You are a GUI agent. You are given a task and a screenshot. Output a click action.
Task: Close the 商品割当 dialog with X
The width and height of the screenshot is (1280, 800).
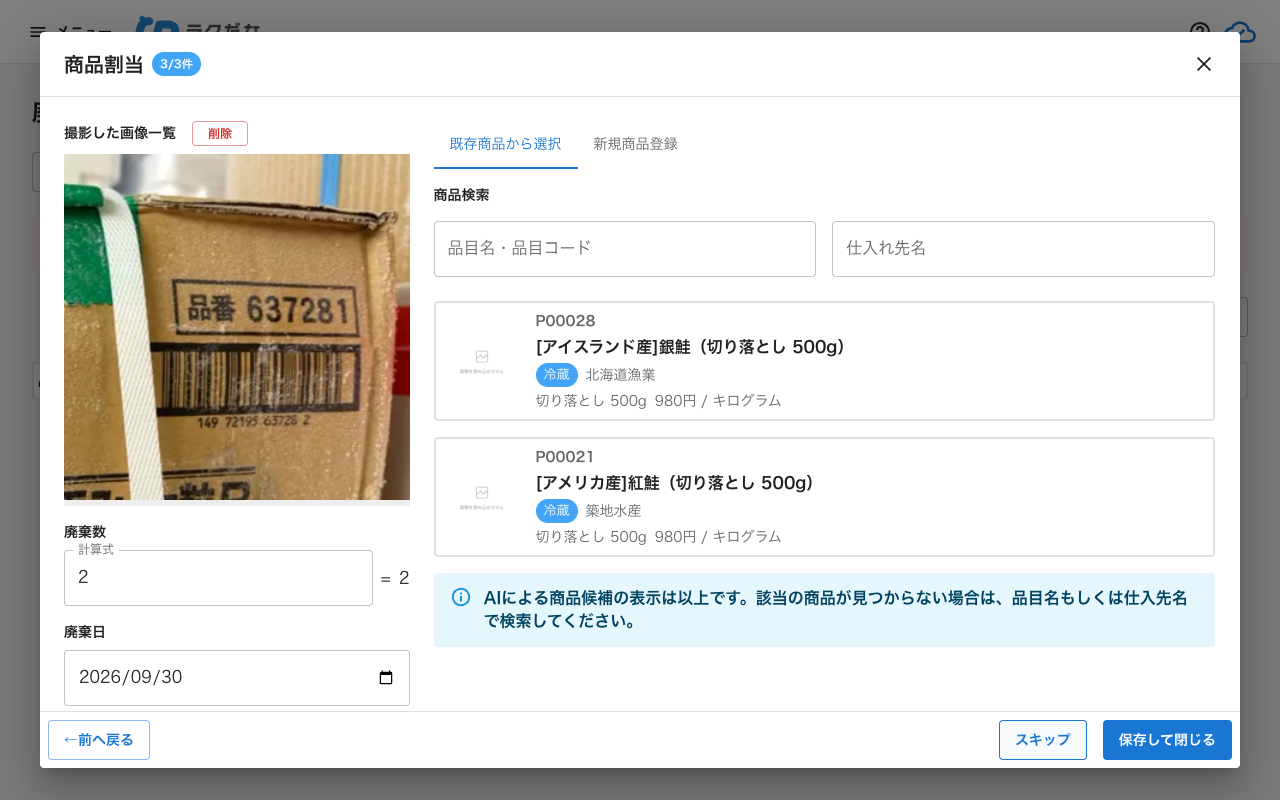[x=1204, y=64]
